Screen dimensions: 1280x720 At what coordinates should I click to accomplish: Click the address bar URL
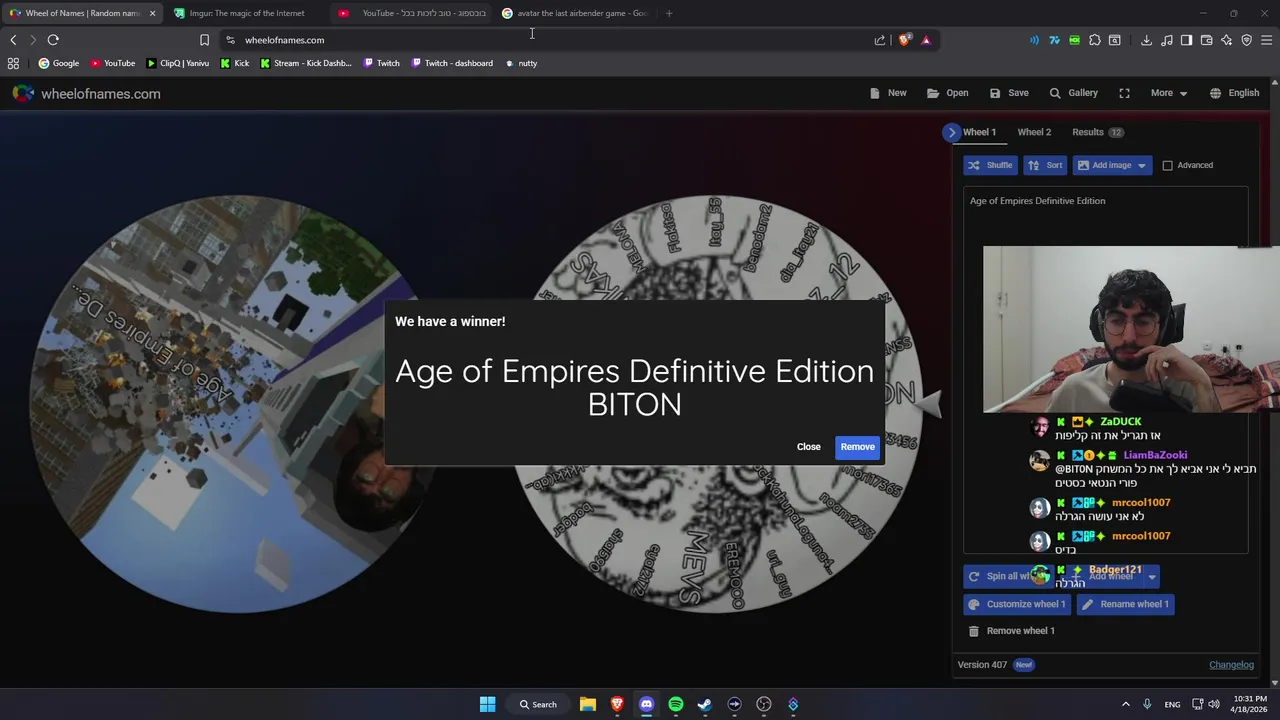(284, 40)
